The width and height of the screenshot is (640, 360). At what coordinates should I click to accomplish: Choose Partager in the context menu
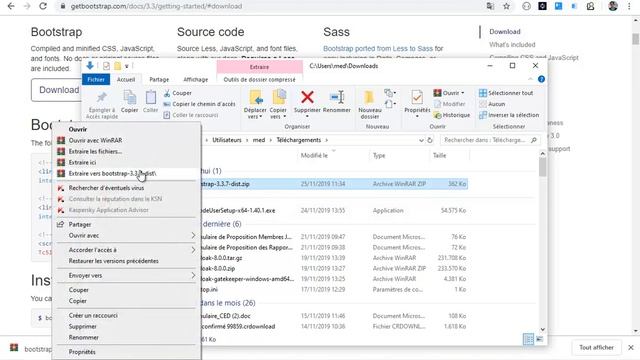(x=127, y=224)
